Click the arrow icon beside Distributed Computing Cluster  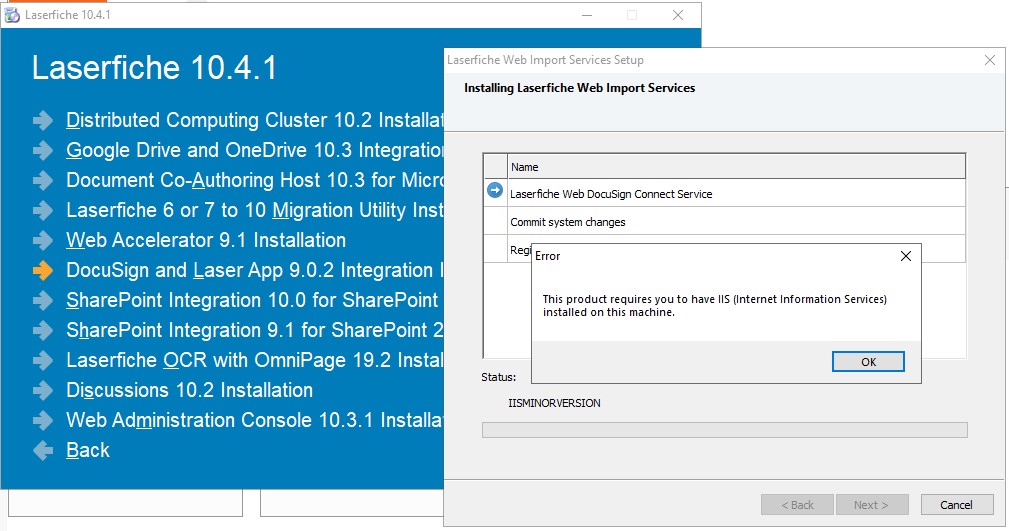point(43,120)
